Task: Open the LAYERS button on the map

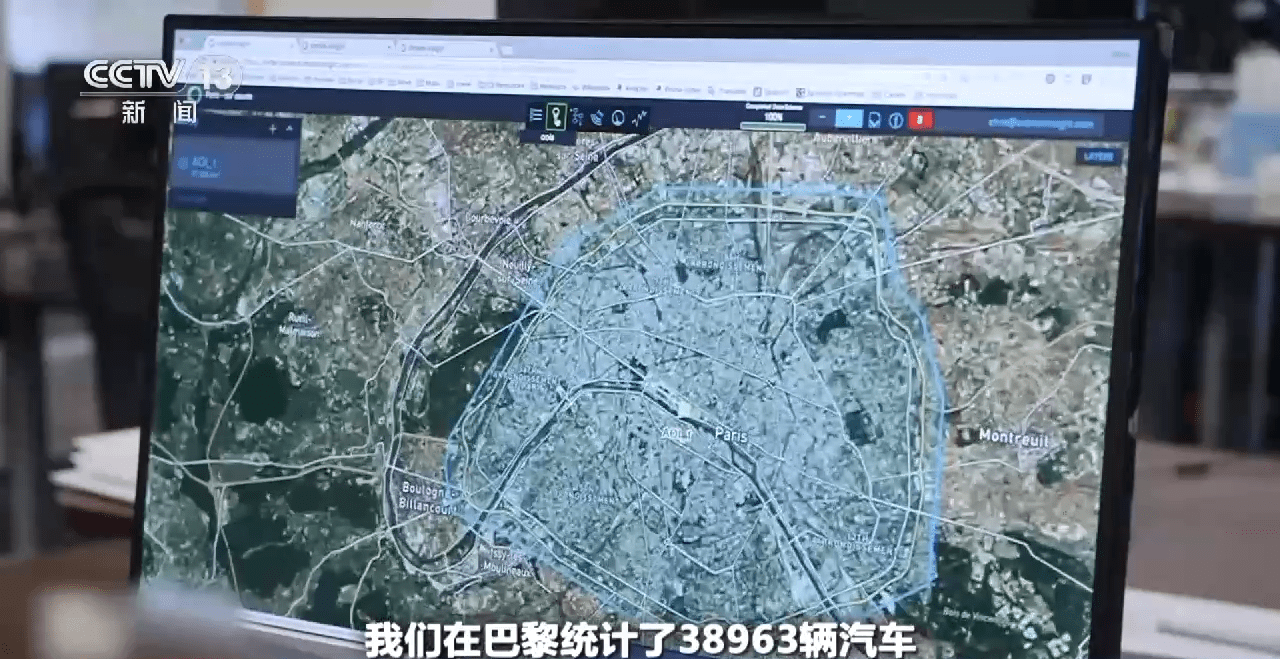Action: 1099,157
